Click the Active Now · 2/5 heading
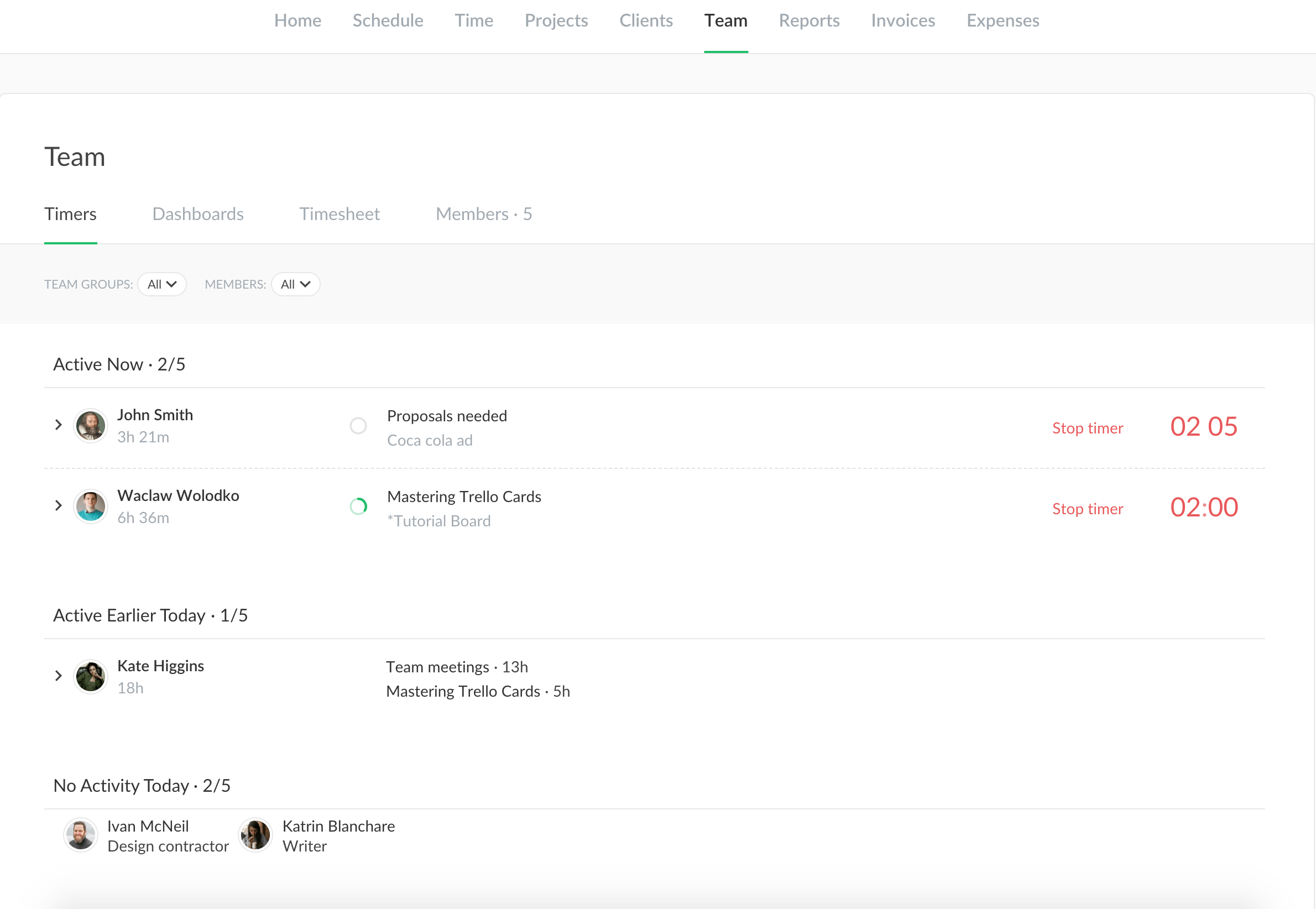Viewport: 1316px width, 909px height. [119, 364]
